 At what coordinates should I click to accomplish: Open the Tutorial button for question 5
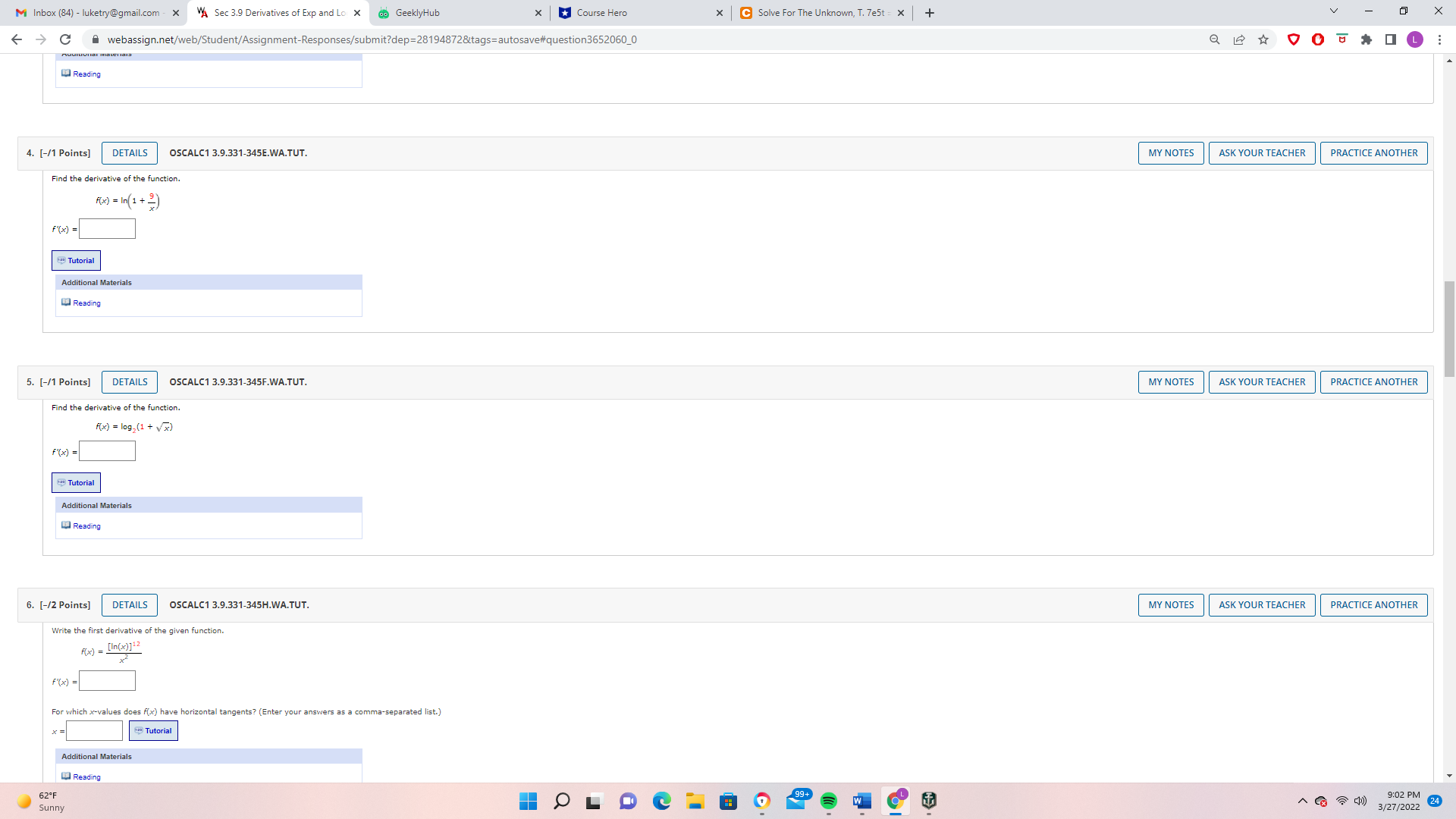pyautogui.click(x=76, y=482)
